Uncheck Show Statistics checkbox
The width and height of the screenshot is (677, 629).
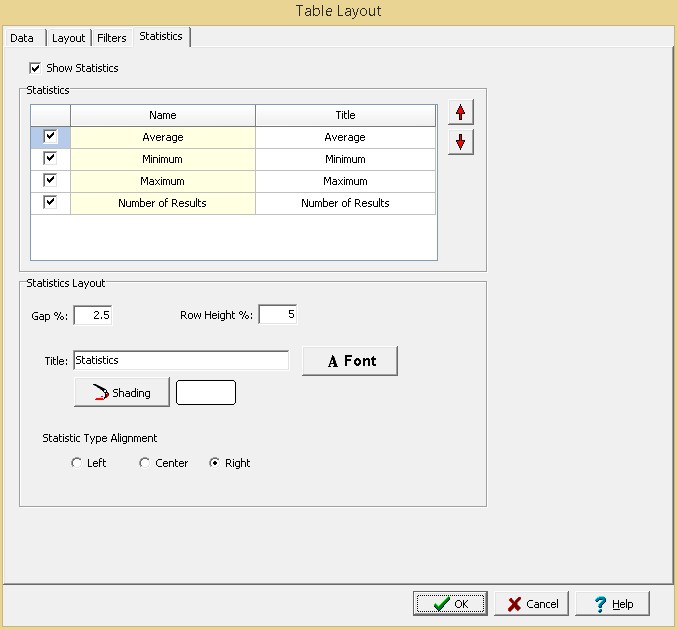[36, 68]
